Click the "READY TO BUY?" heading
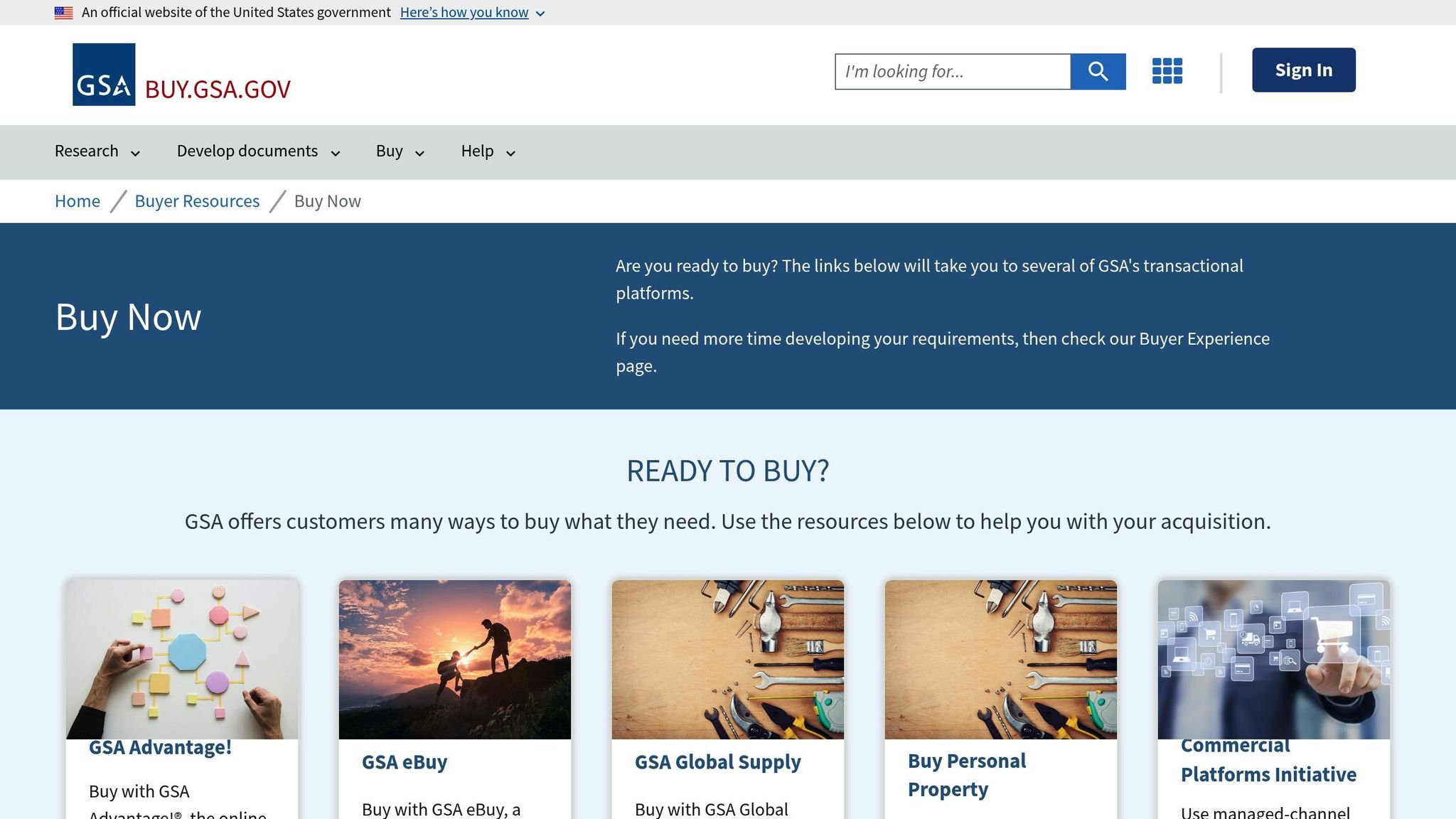This screenshot has height=819, width=1456. (x=728, y=471)
